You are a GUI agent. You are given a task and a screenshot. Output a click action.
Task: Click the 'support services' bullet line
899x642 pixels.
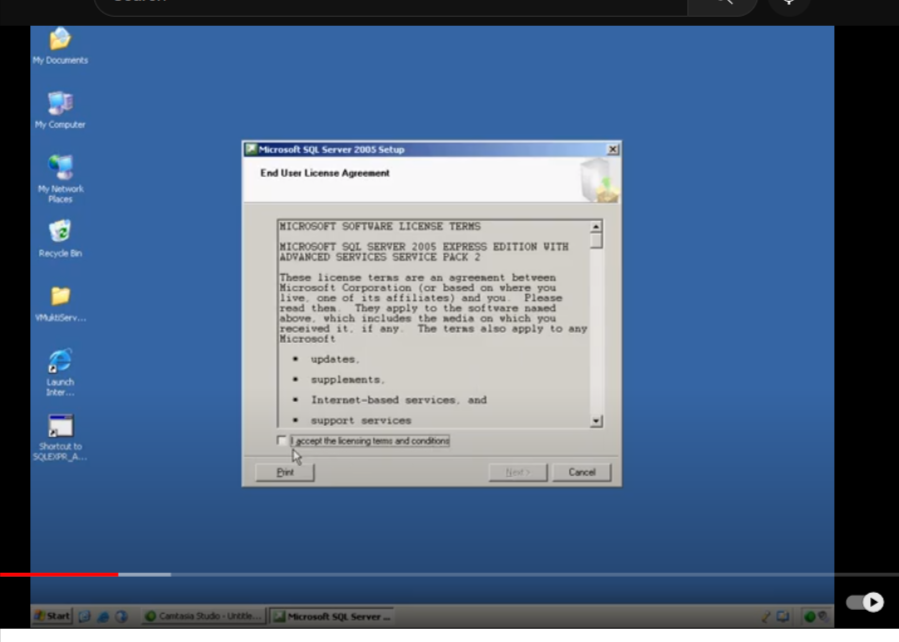361,421
